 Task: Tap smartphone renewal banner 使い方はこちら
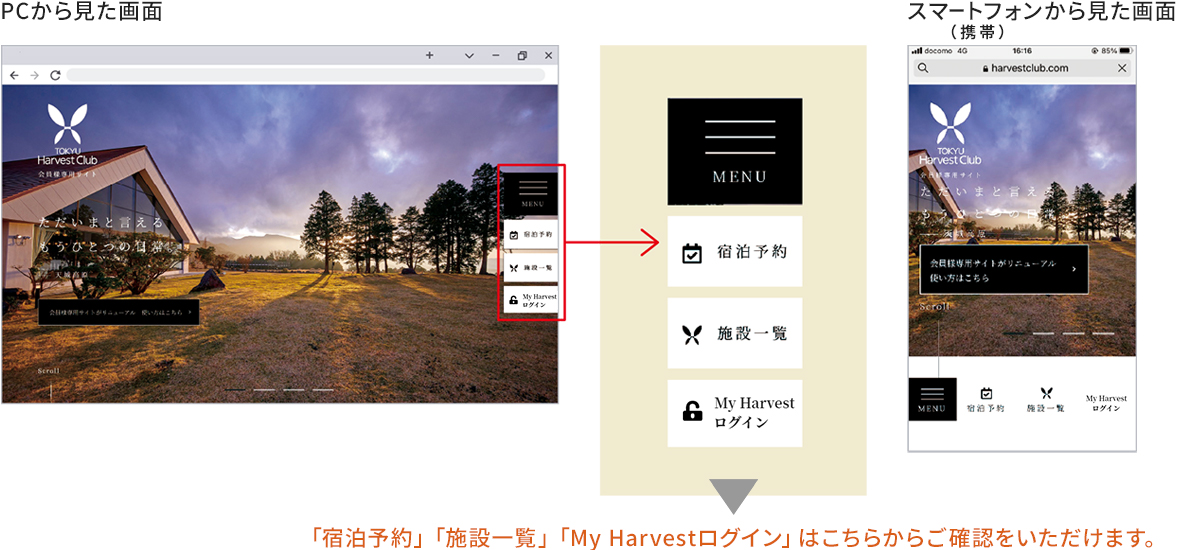(1003, 270)
